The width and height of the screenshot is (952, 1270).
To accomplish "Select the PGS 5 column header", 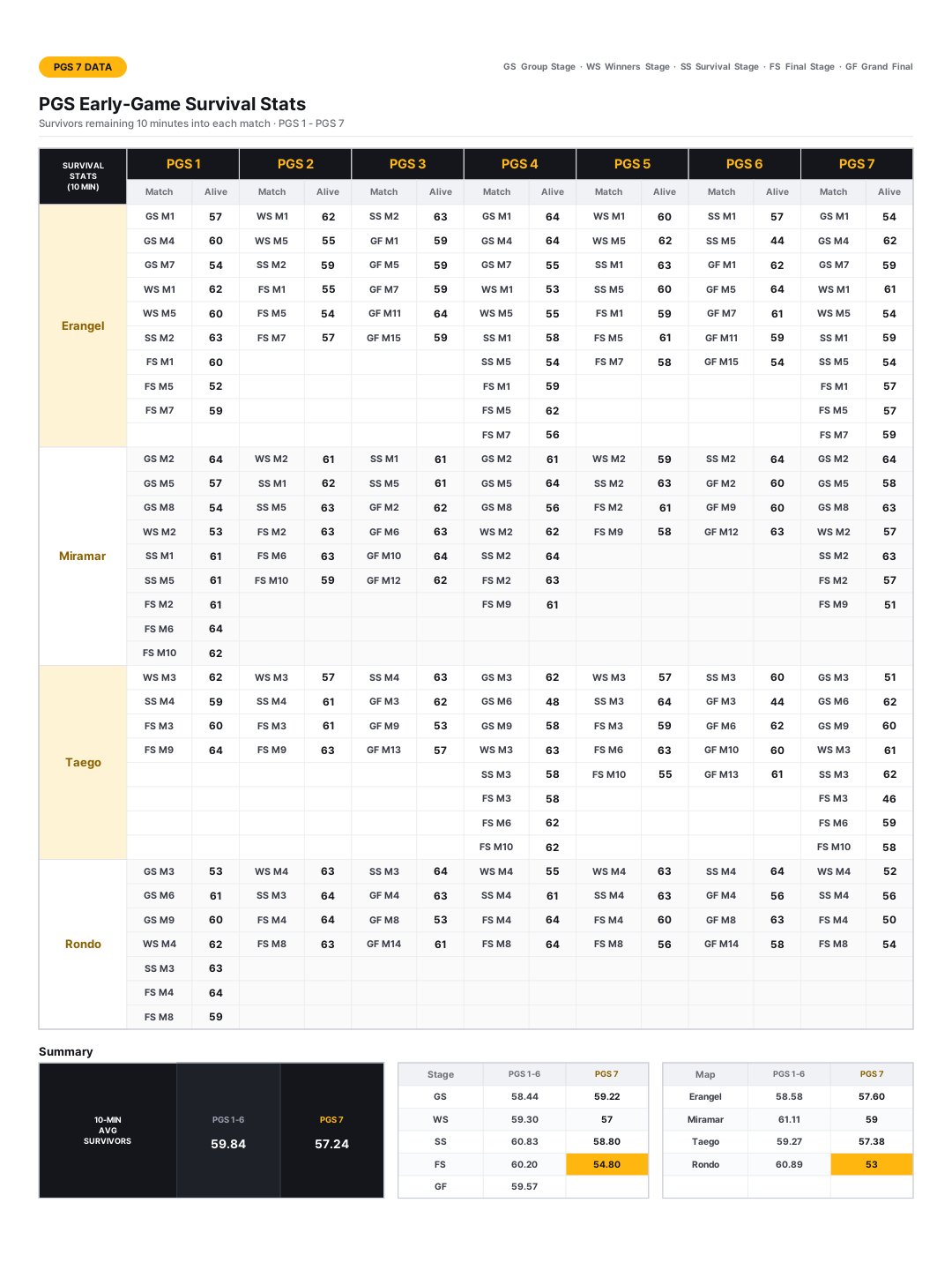I will (632, 164).
